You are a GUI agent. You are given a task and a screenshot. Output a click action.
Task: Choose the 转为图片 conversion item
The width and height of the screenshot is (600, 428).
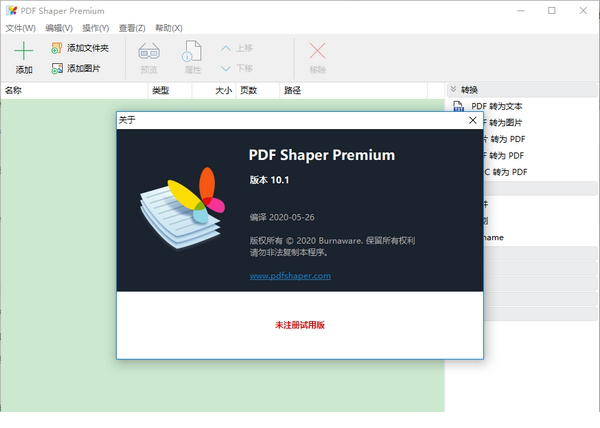coord(503,123)
